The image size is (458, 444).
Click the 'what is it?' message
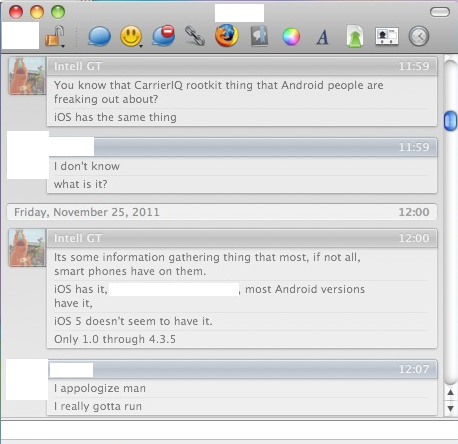coord(80,184)
